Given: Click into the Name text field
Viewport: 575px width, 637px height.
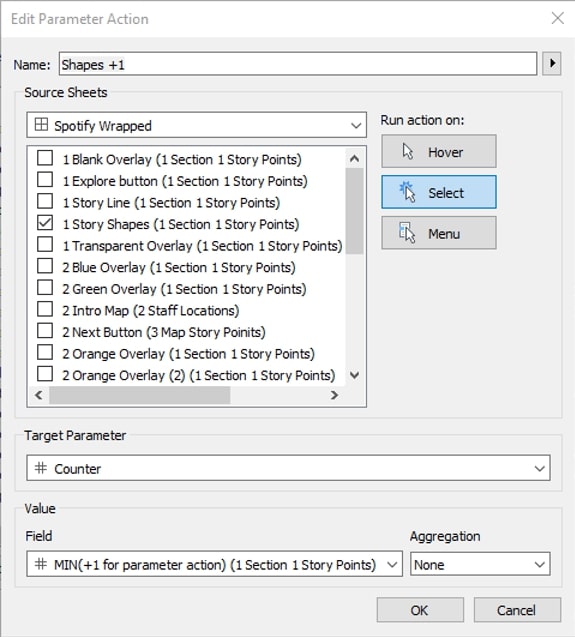Looking at the screenshot, I should pyautogui.click(x=298, y=64).
